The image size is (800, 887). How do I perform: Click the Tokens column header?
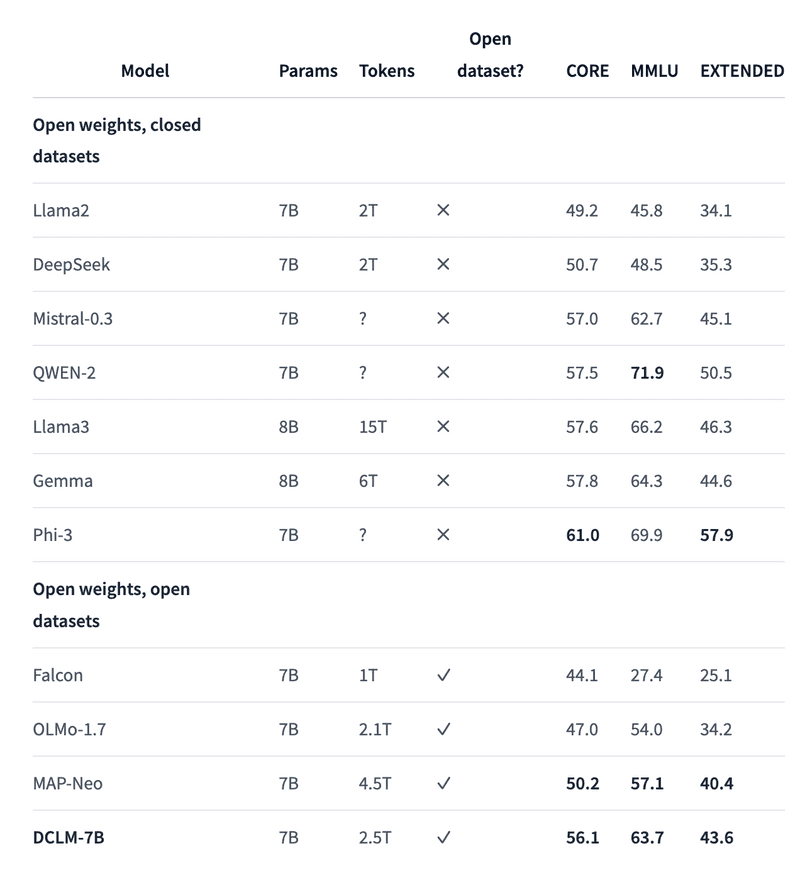[386, 71]
